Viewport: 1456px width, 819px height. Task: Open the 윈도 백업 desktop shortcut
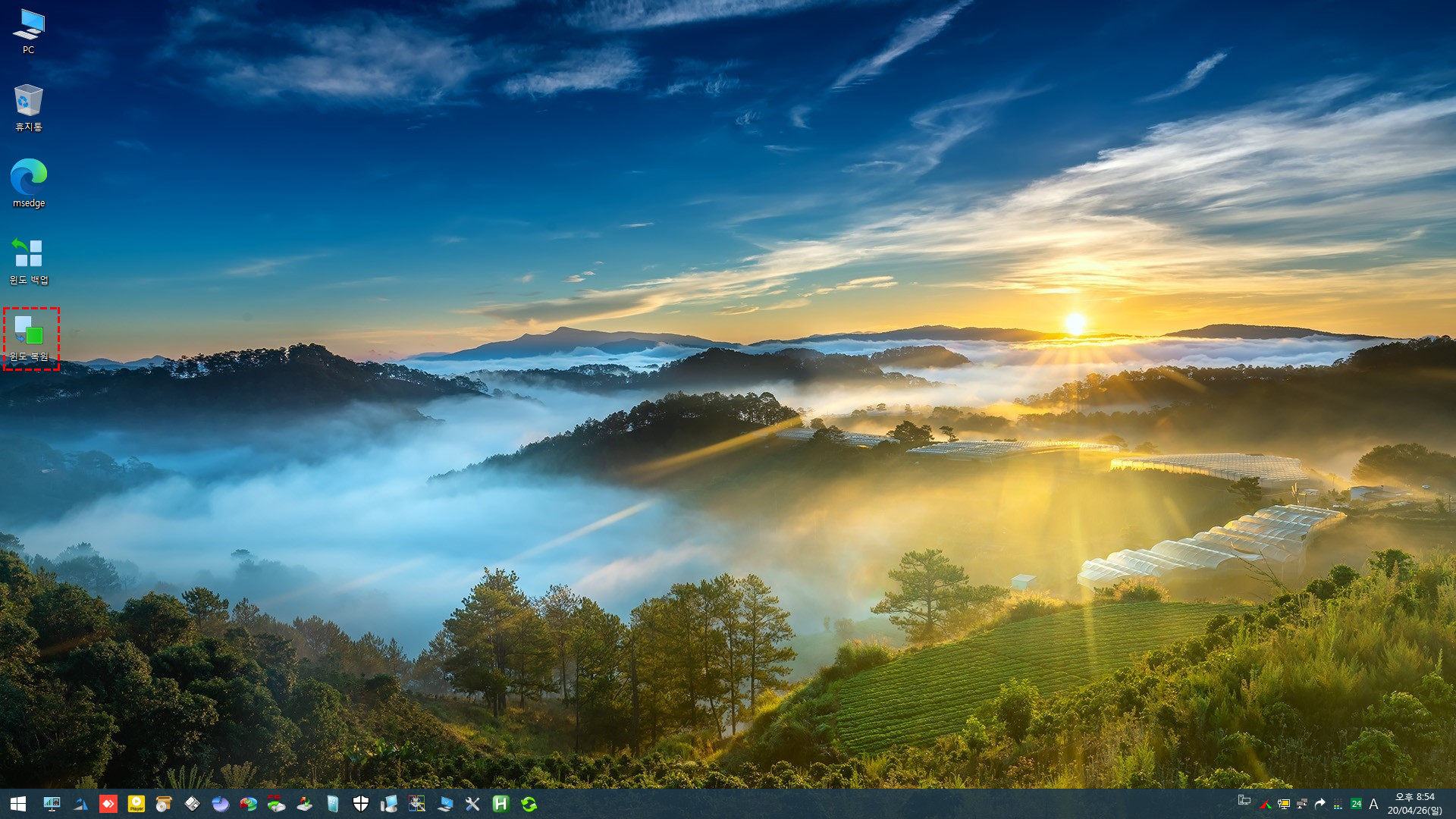[29, 261]
